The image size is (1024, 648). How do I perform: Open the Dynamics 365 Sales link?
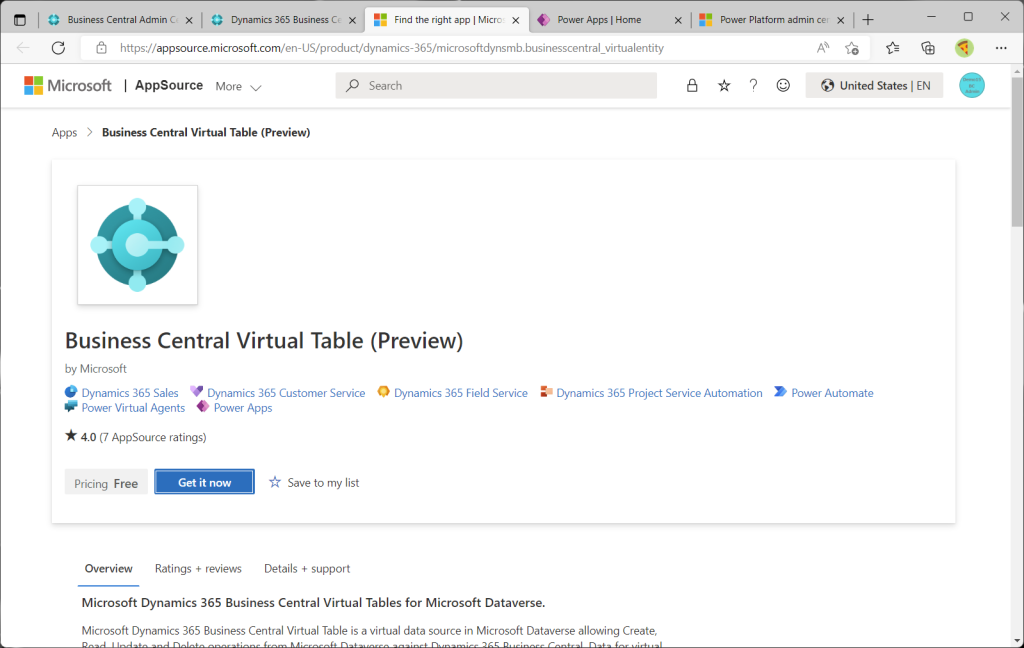(130, 393)
